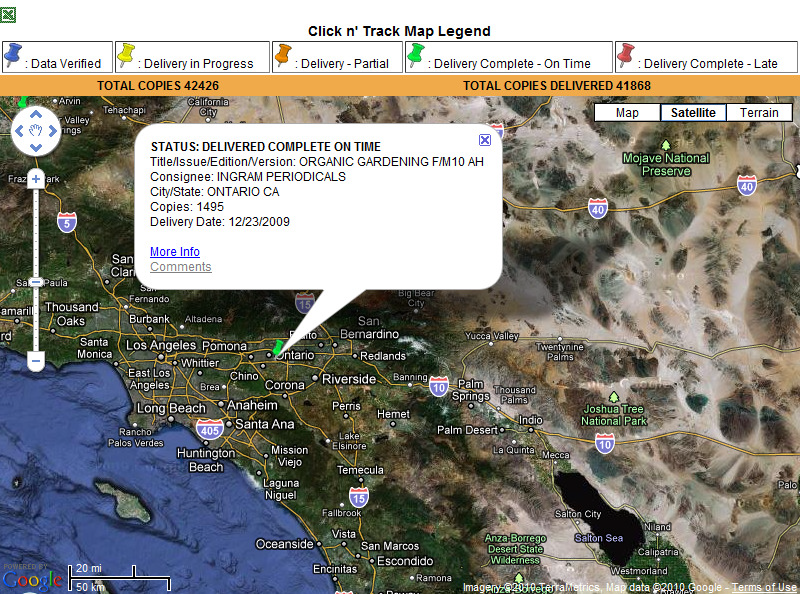Switch to Satellite view
Screen dimensions: 805x594
[x=693, y=112]
